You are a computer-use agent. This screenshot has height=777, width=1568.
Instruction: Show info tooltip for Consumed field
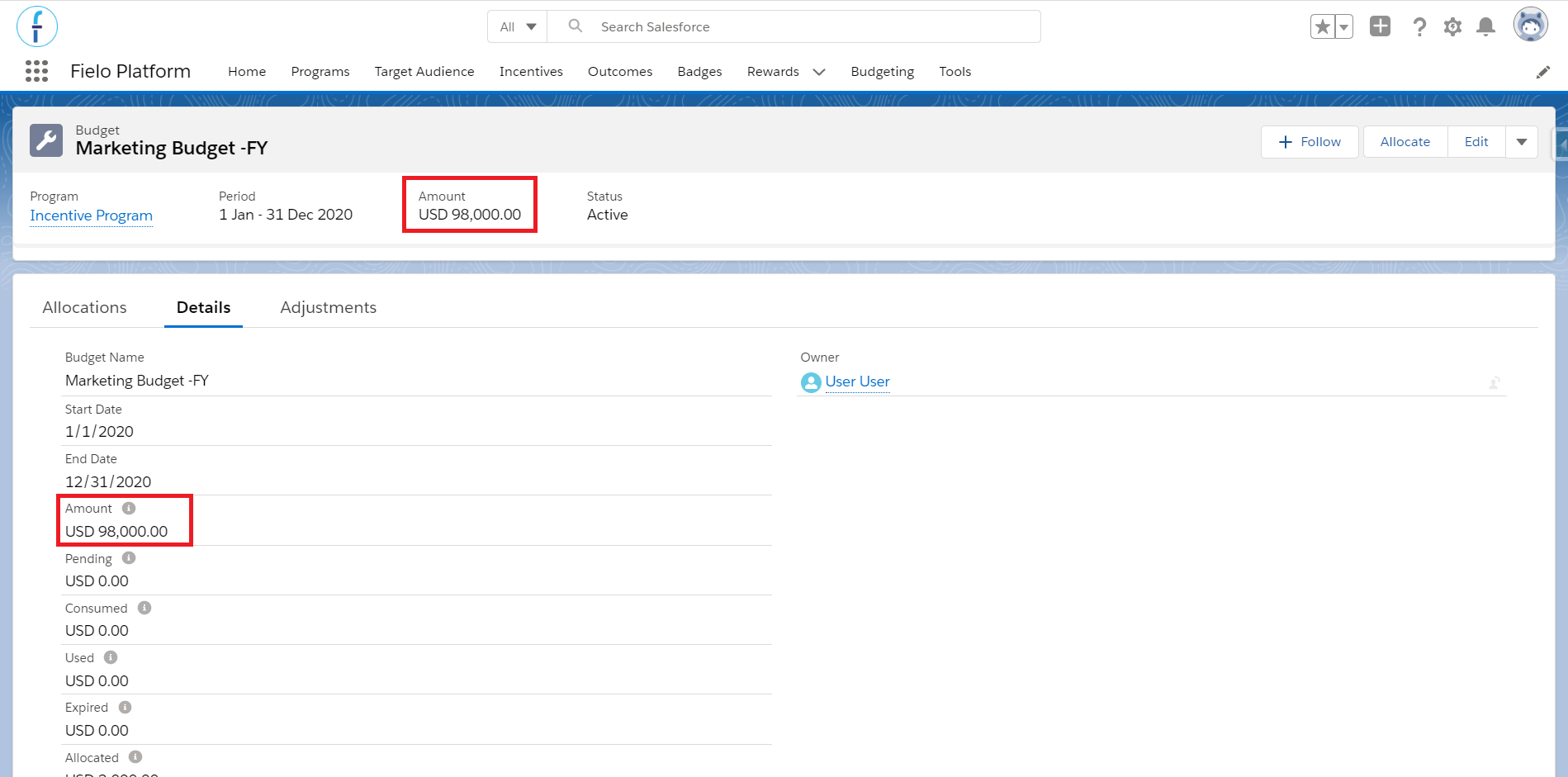tap(144, 608)
